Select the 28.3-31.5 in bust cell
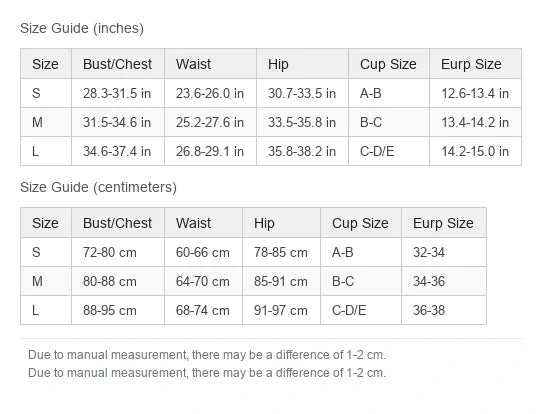The image size is (541, 414). click(x=118, y=93)
